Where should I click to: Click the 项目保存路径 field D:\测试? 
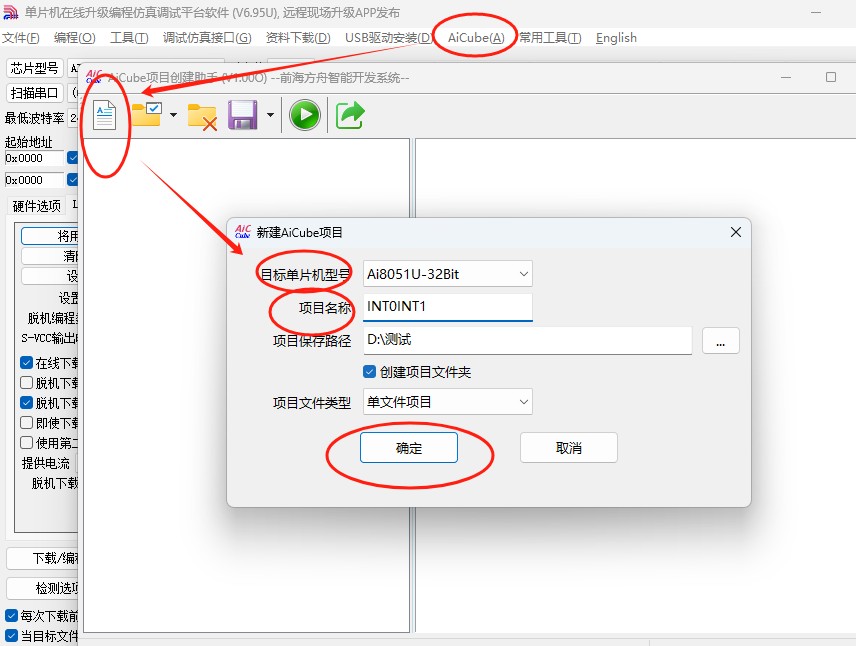[x=527, y=340]
